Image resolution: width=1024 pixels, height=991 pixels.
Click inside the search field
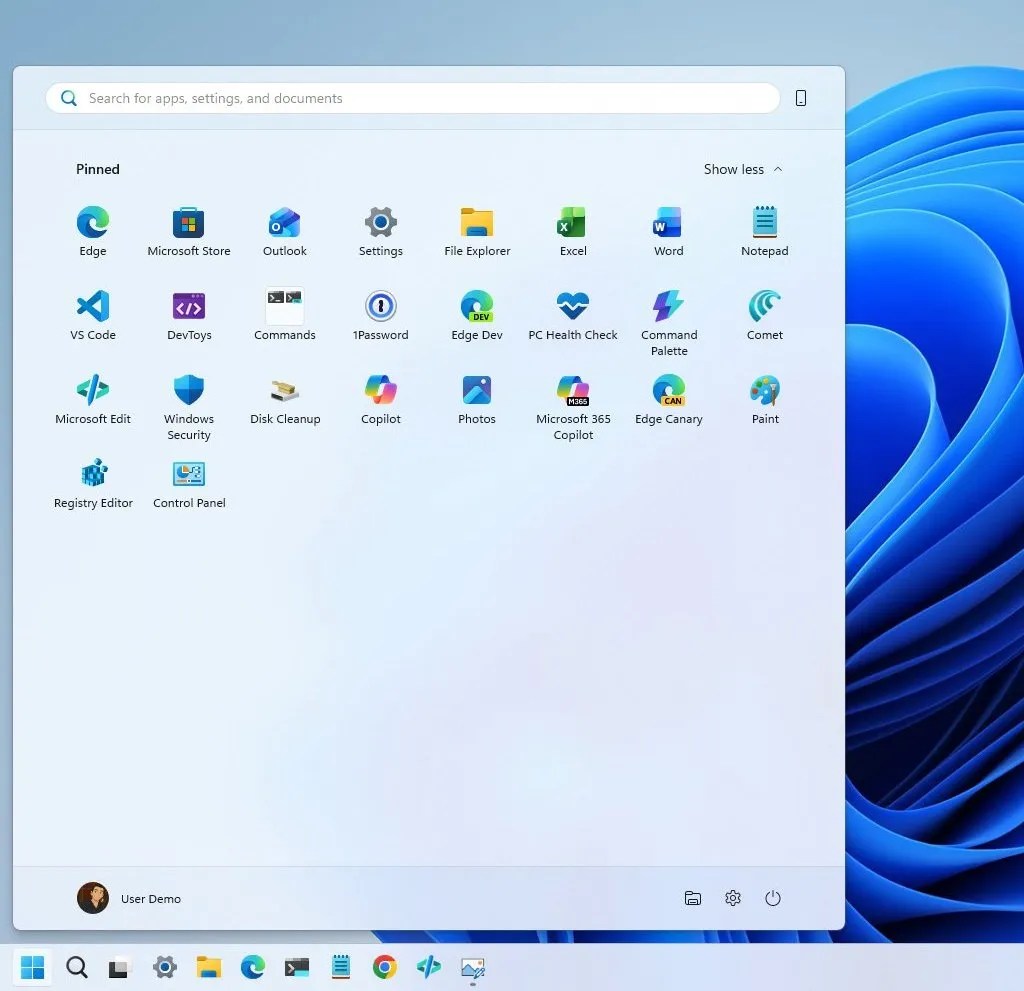[410, 98]
